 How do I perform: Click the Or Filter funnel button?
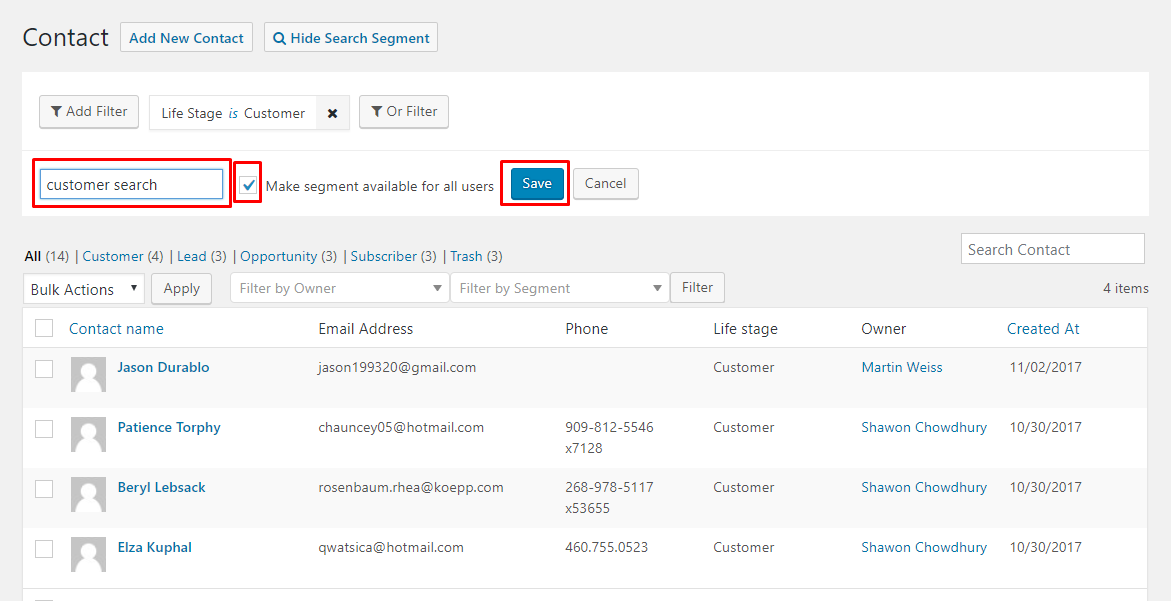pyautogui.click(x=404, y=112)
